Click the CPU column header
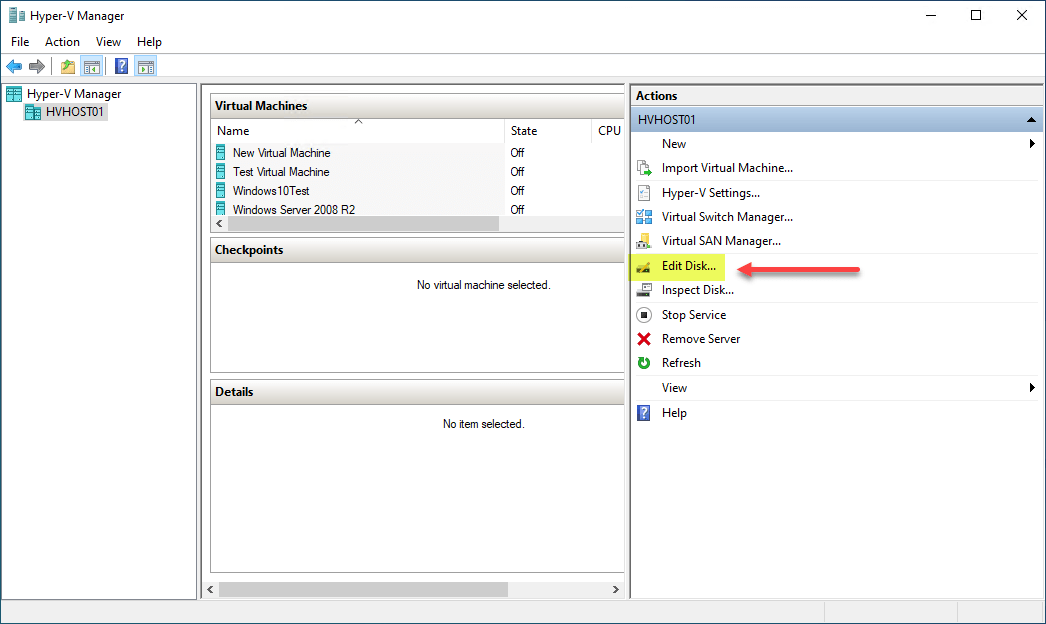The height and width of the screenshot is (624, 1046). (608, 131)
